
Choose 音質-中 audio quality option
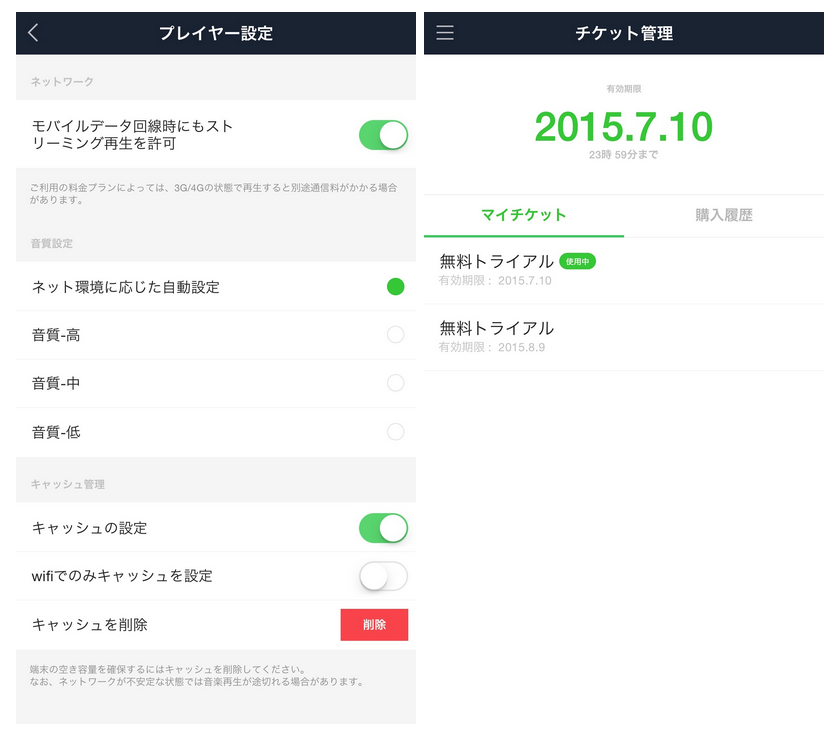coord(395,383)
